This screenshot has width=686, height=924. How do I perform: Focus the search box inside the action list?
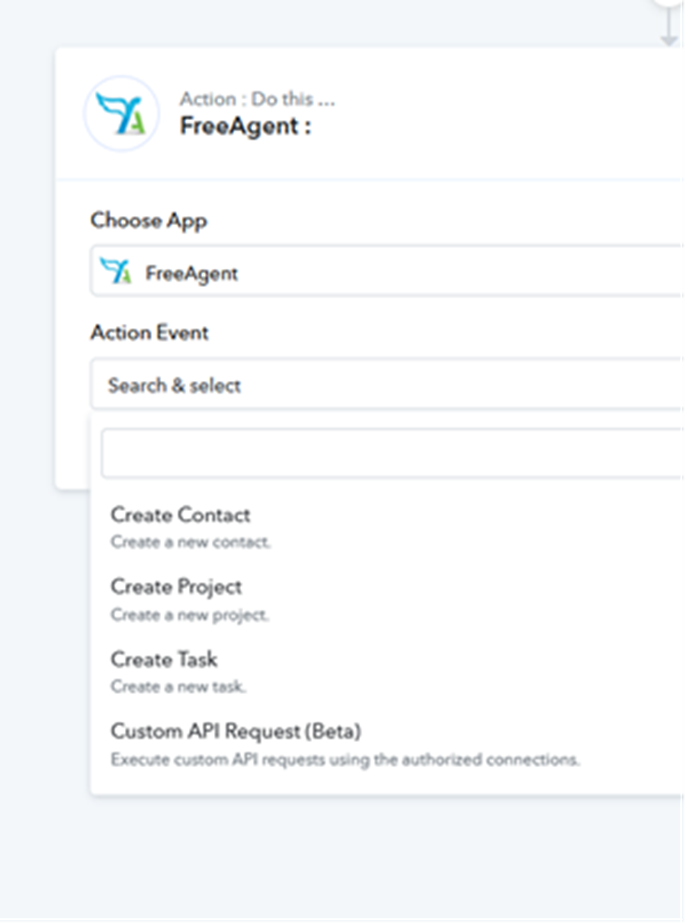392,454
